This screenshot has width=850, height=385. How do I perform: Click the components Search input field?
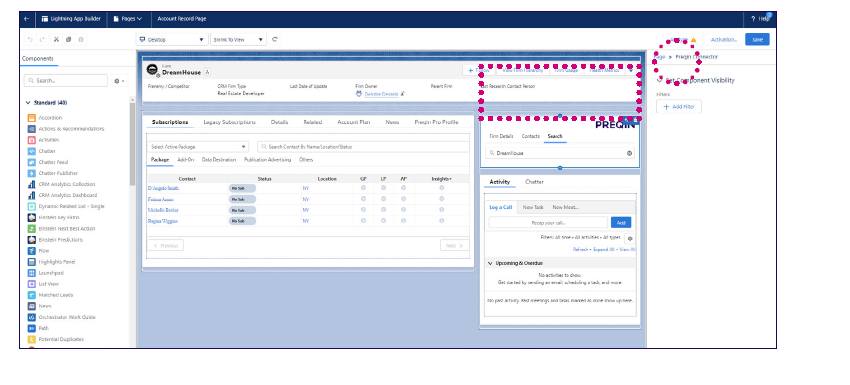click(x=66, y=81)
